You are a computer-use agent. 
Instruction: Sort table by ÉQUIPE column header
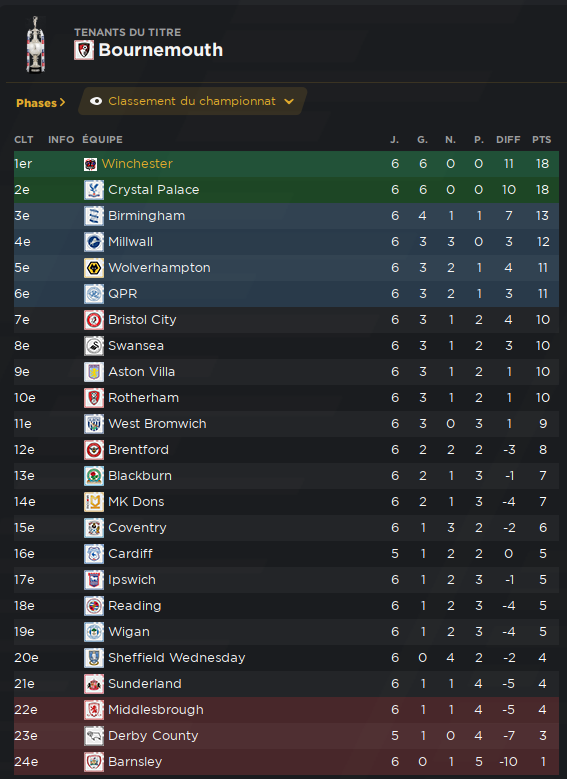coord(102,140)
